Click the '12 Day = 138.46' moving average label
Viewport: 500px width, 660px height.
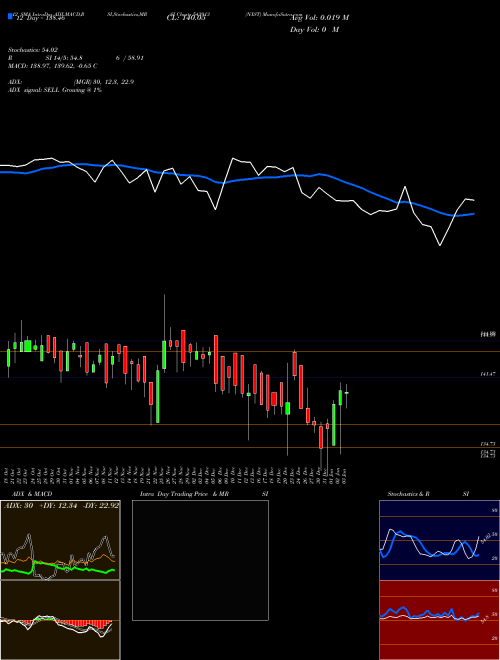click(x=40, y=18)
